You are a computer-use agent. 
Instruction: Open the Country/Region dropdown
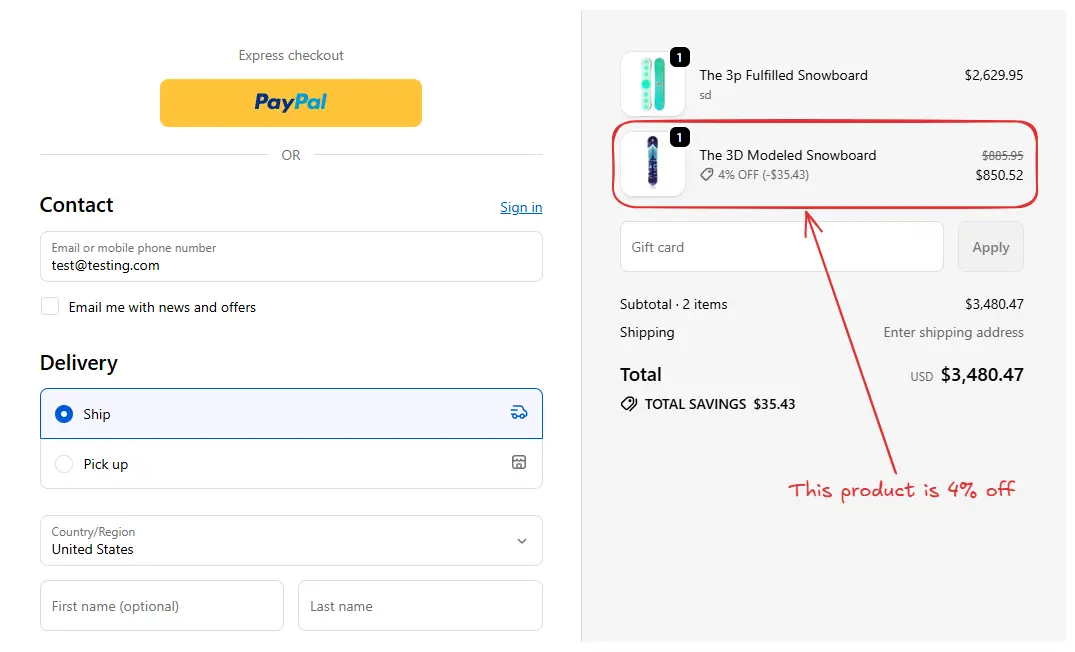click(290, 541)
